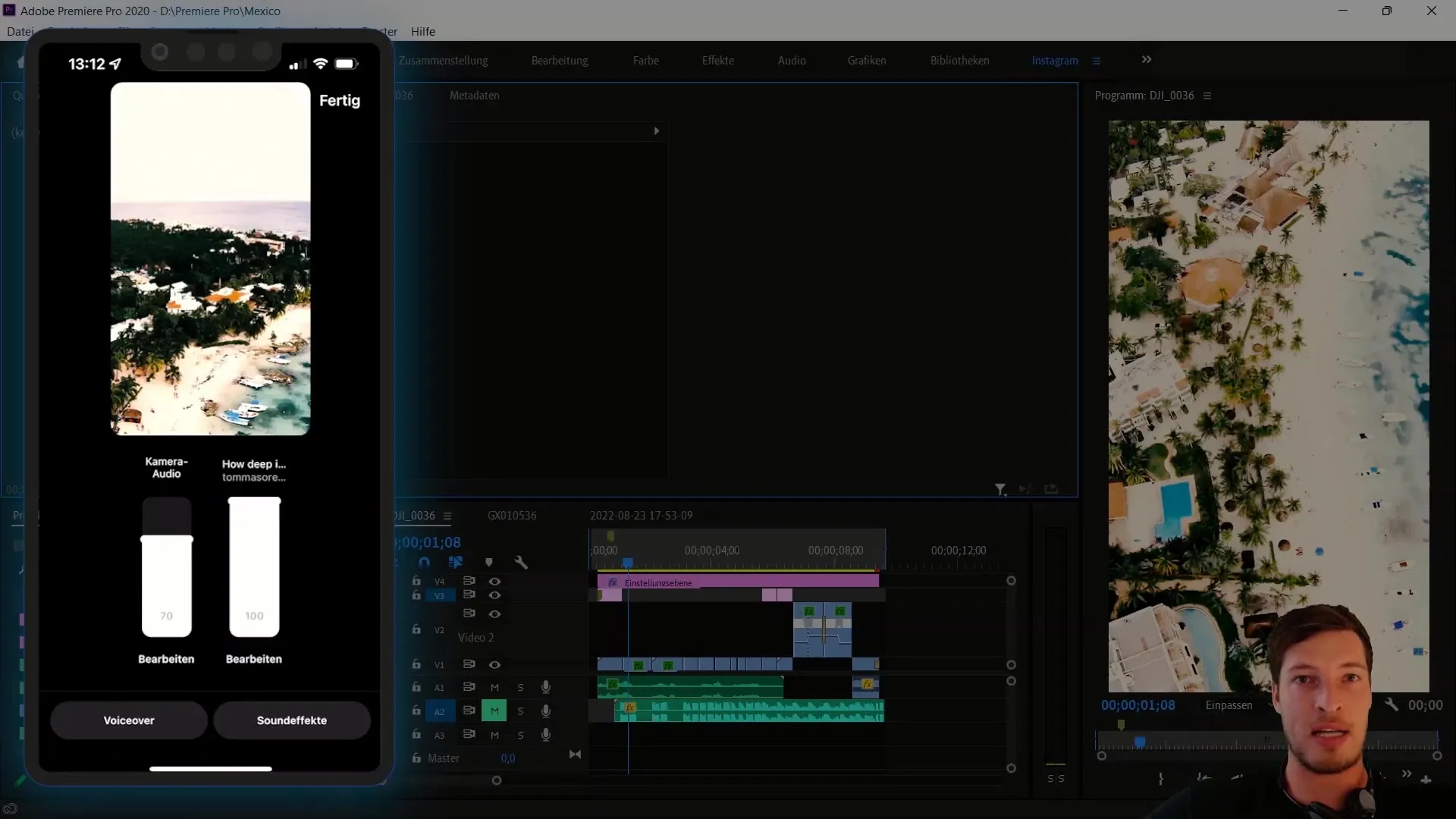Toggle Snap in the timeline toolbar
The width and height of the screenshot is (1456, 819).
(425, 562)
